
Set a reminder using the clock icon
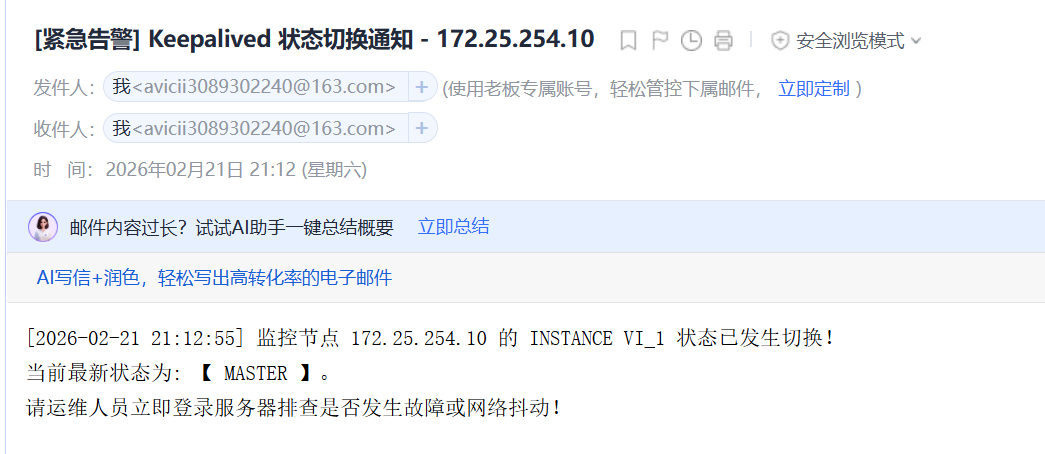(691, 41)
